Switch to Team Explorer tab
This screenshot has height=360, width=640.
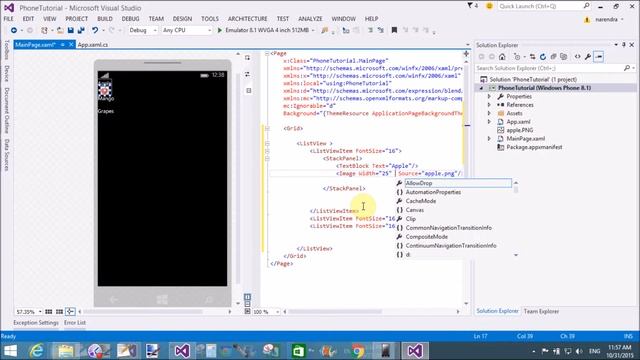pyautogui.click(x=541, y=311)
